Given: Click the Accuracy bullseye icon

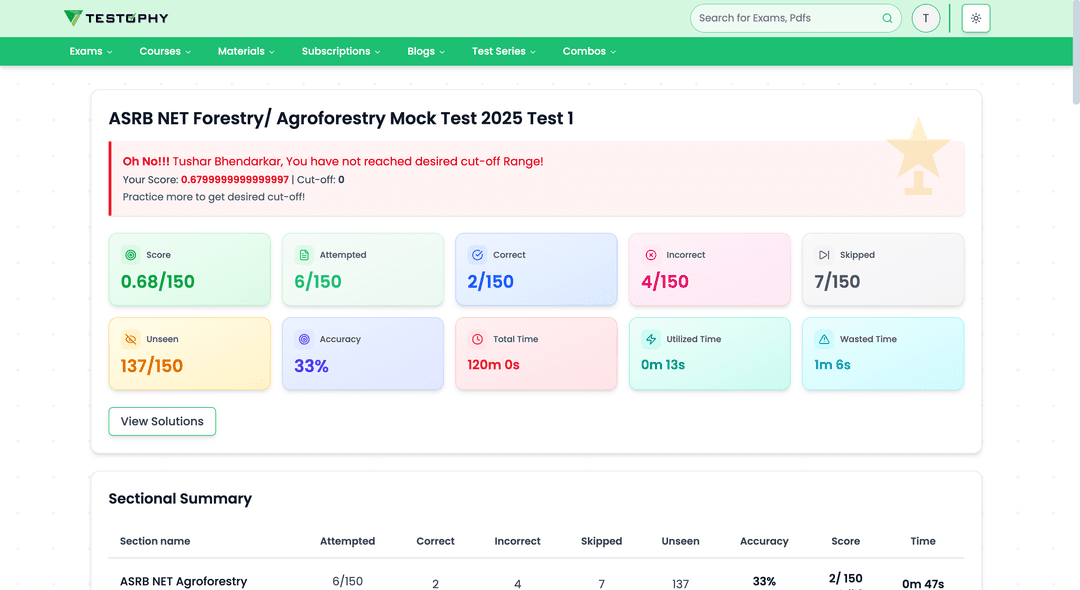Looking at the screenshot, I should coord(304,339).
